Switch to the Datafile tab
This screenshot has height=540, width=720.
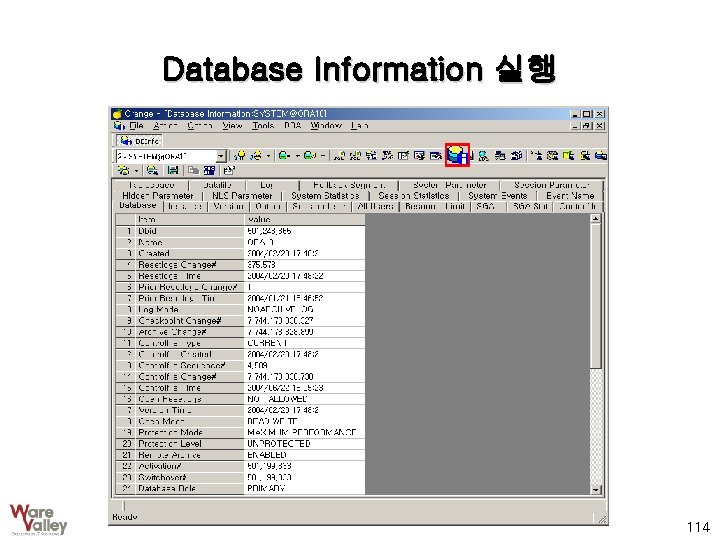point(217,185)
